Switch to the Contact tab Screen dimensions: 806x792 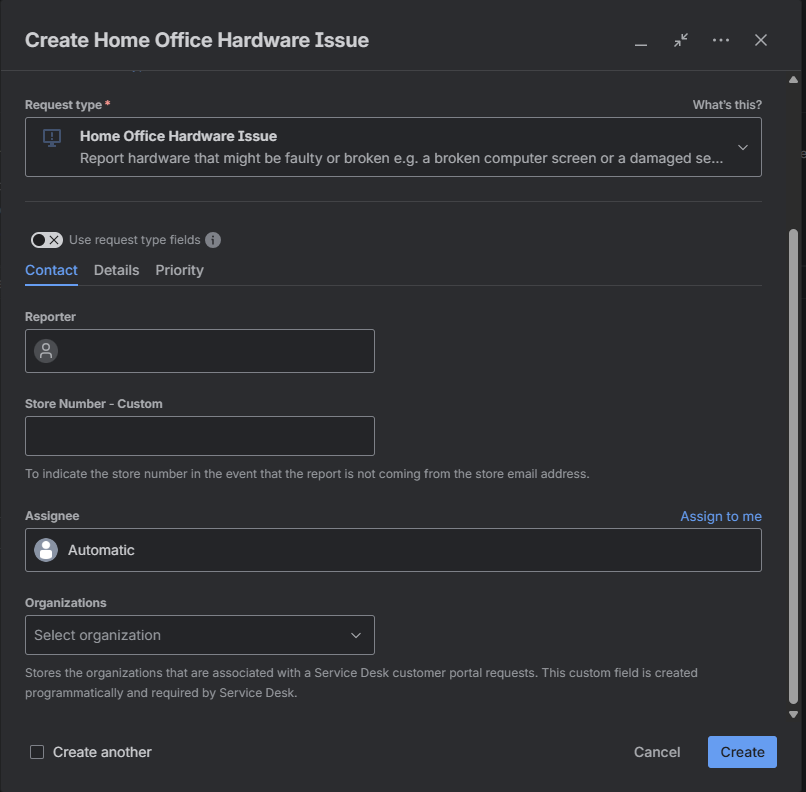pyautogui.click(x=51, y=270)
